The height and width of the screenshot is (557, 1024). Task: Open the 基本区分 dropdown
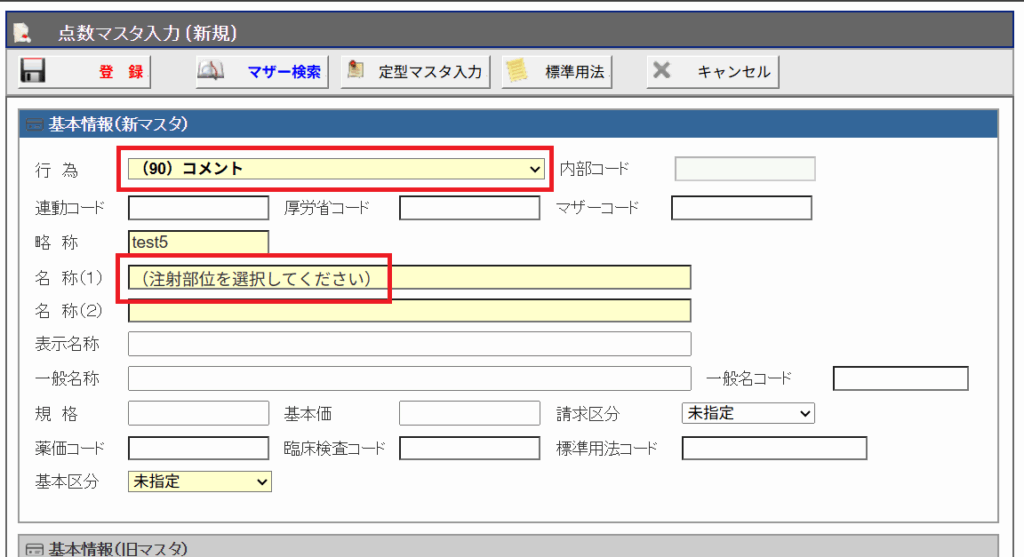pos(200,481)
